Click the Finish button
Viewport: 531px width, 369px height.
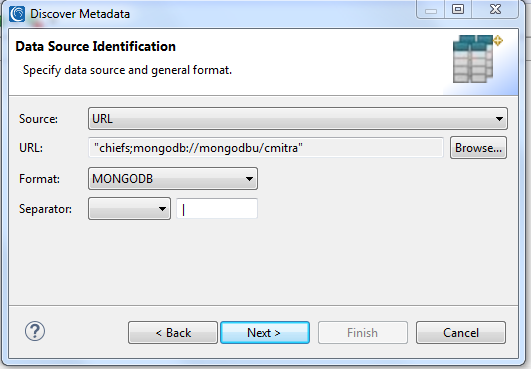tap(362, 332)
